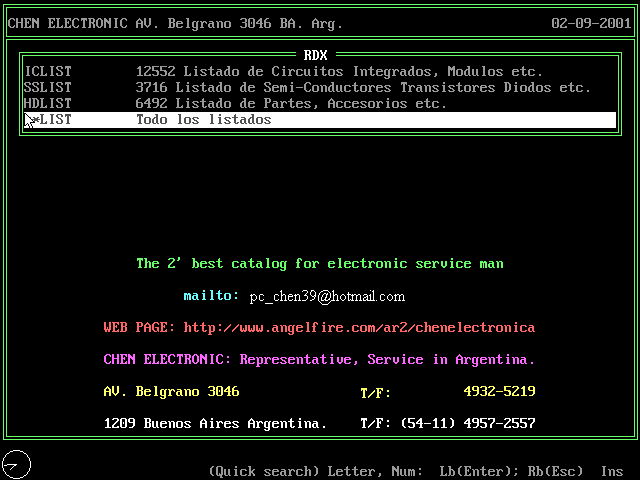The height and width of the screenshot is (480, 640).
Task: Select the HDLIST Partes Accesorios entry
Action: [320, 103]
